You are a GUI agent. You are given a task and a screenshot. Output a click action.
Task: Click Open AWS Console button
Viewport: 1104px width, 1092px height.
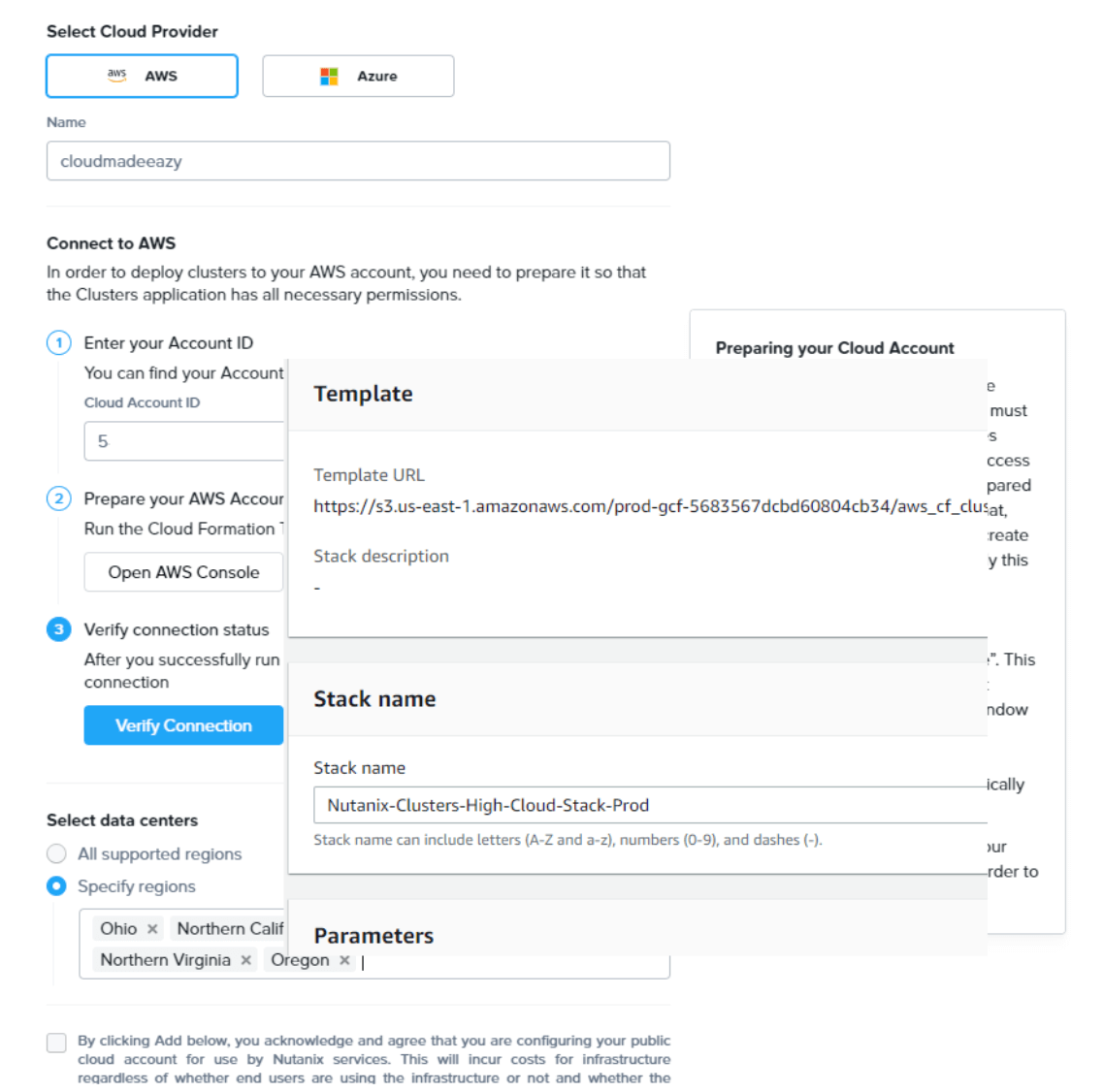(183, 572)
